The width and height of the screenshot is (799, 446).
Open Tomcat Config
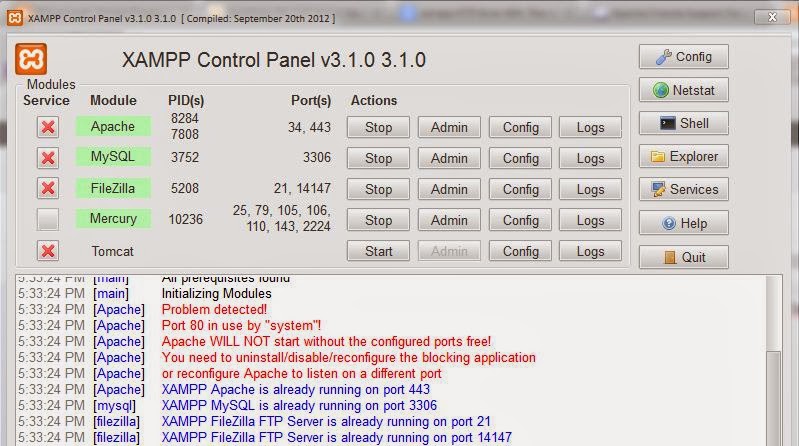520,251
